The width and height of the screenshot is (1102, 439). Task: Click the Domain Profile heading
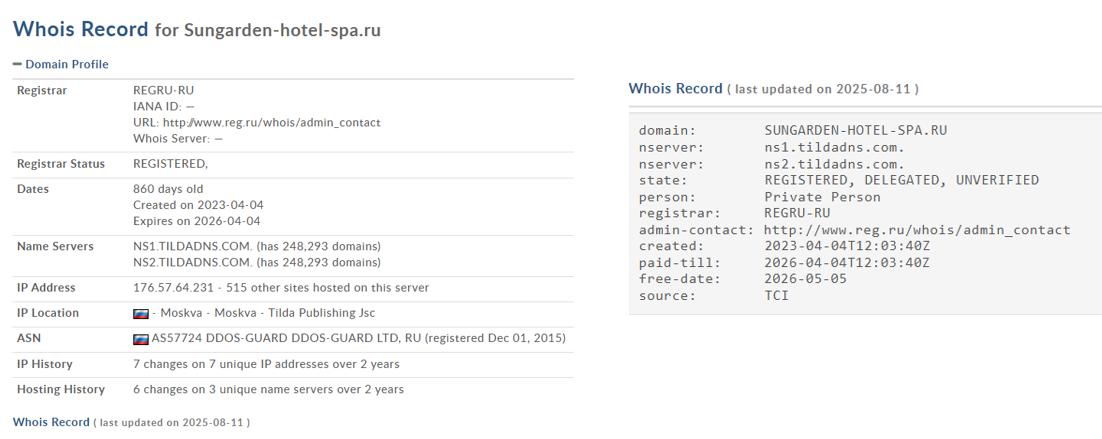click(66, 64)
